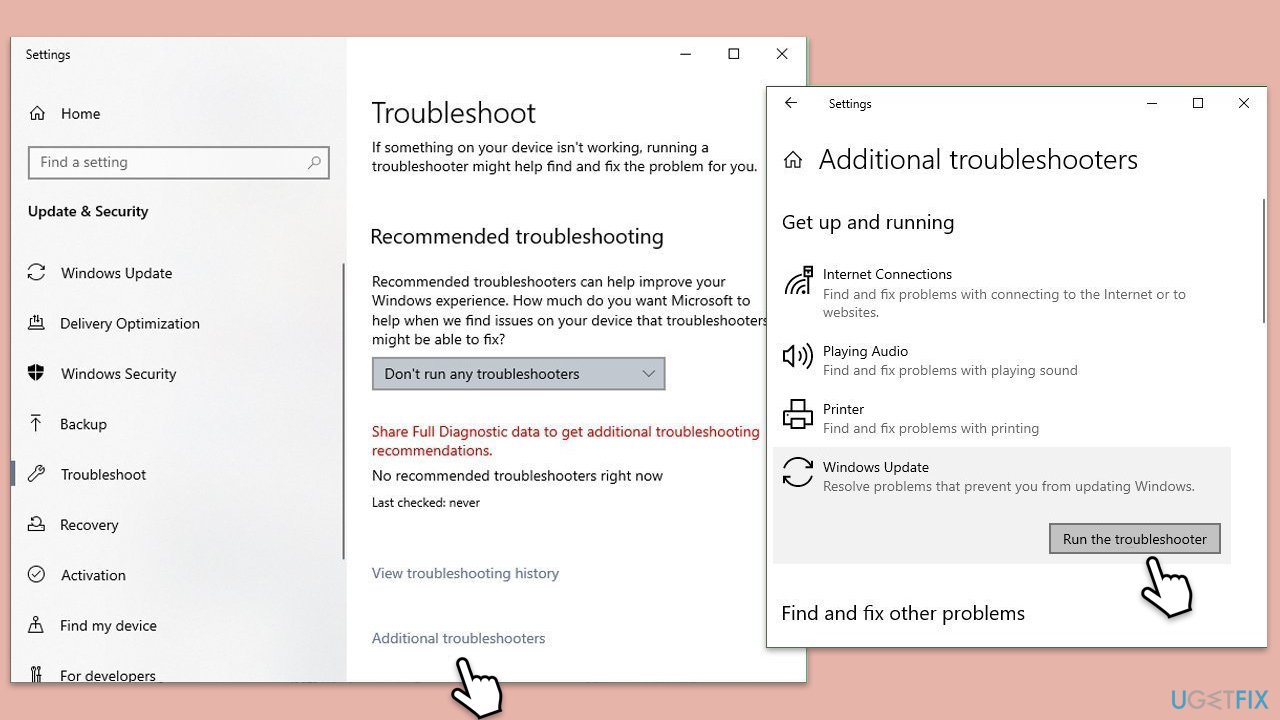Click the Troubleshoot wrench icon

click(x=37, y=474)
